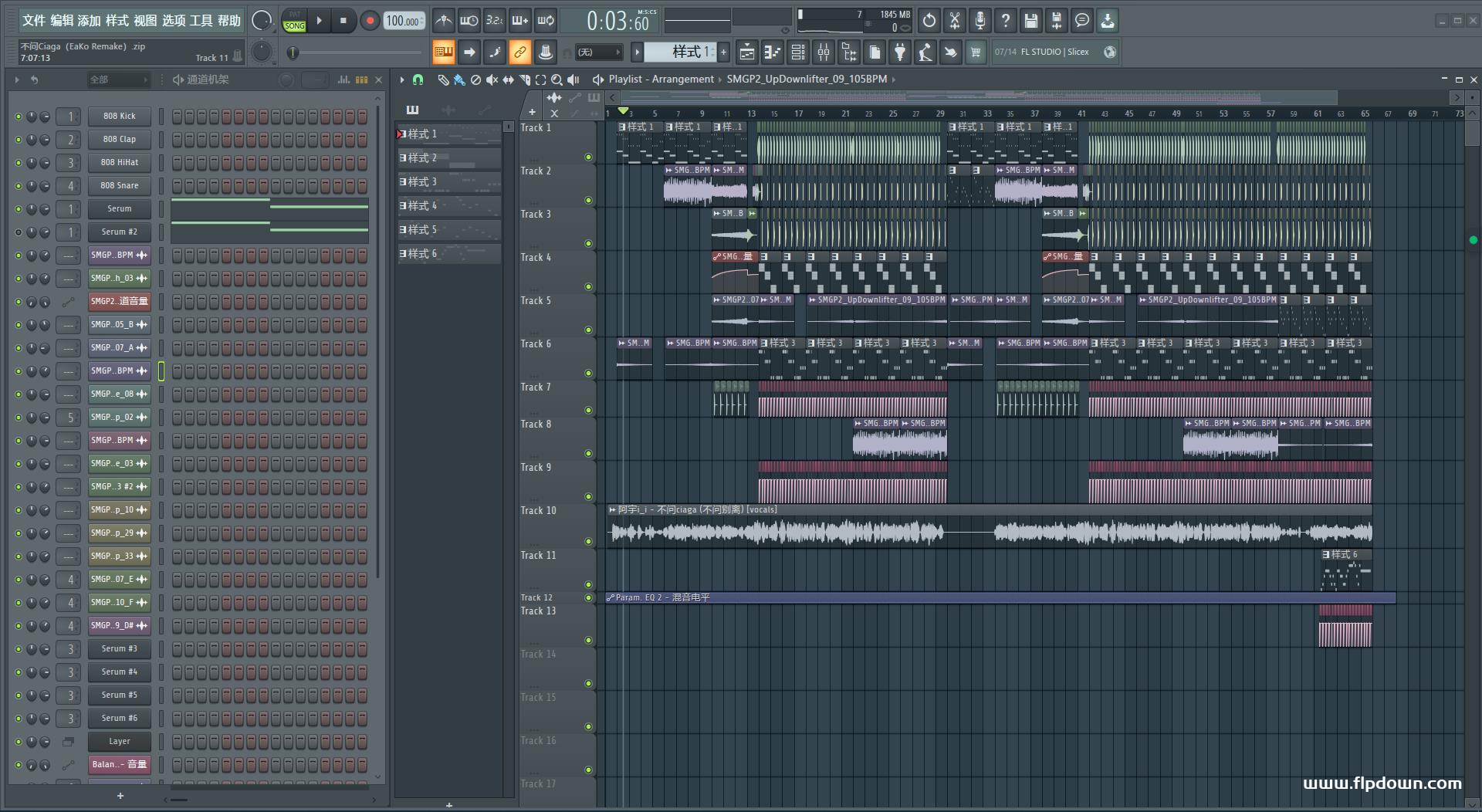Open the shopping cart content library icon
The height and width of the screenshot is (812, 1482).
click(x=976, y=52)
